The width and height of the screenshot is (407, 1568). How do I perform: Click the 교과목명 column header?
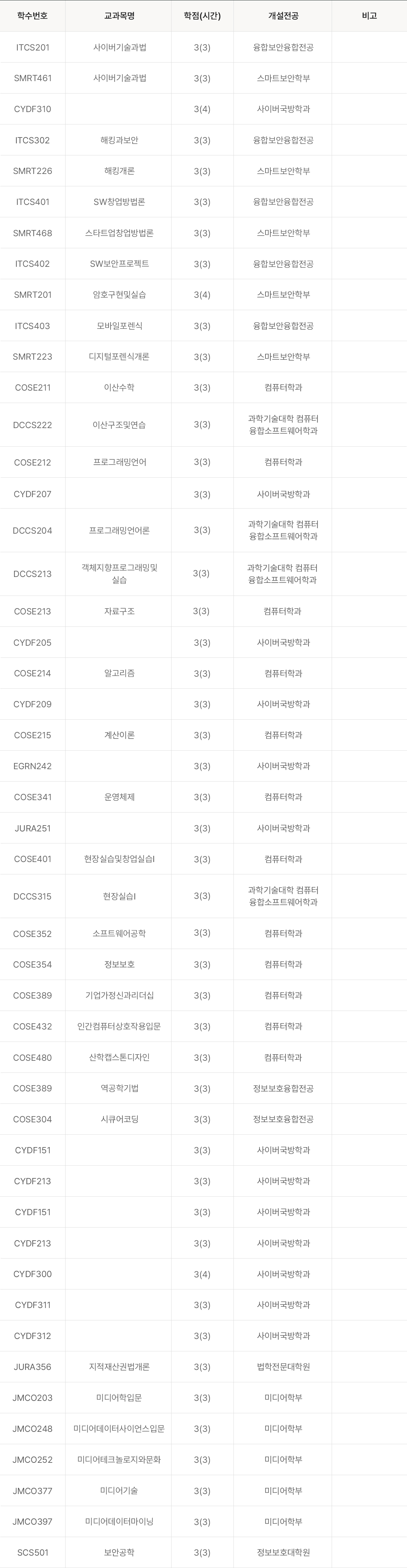(x=119, y=16)
